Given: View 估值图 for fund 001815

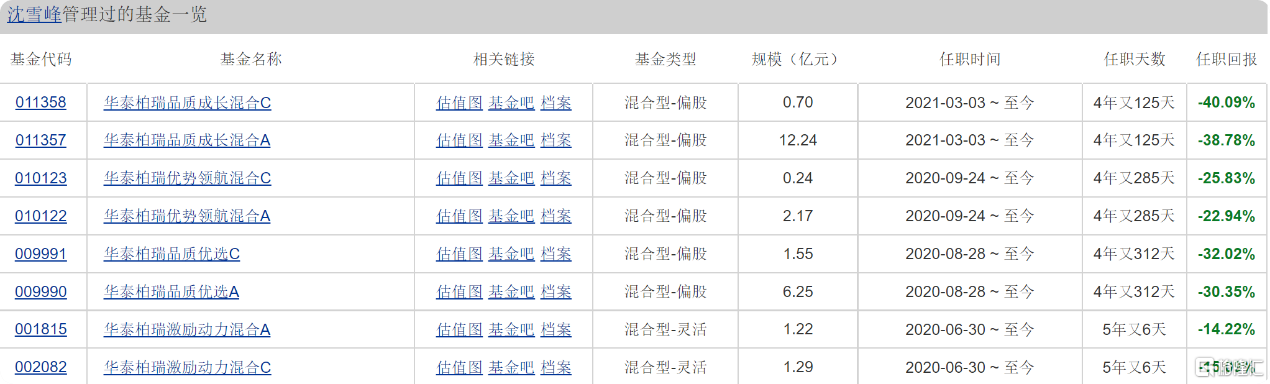Looking at the screenshot, I should tap(460, 330).
